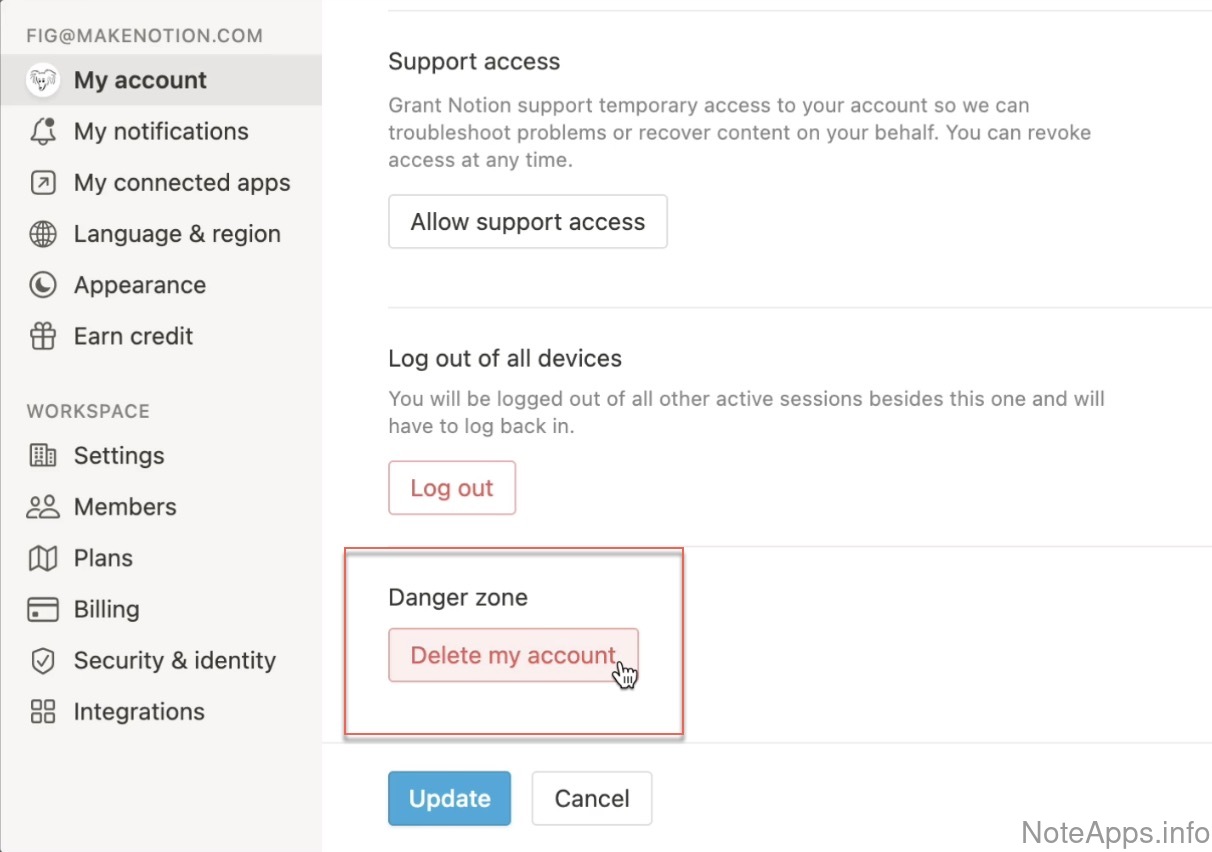Go to My connected apps

[182, 183]
